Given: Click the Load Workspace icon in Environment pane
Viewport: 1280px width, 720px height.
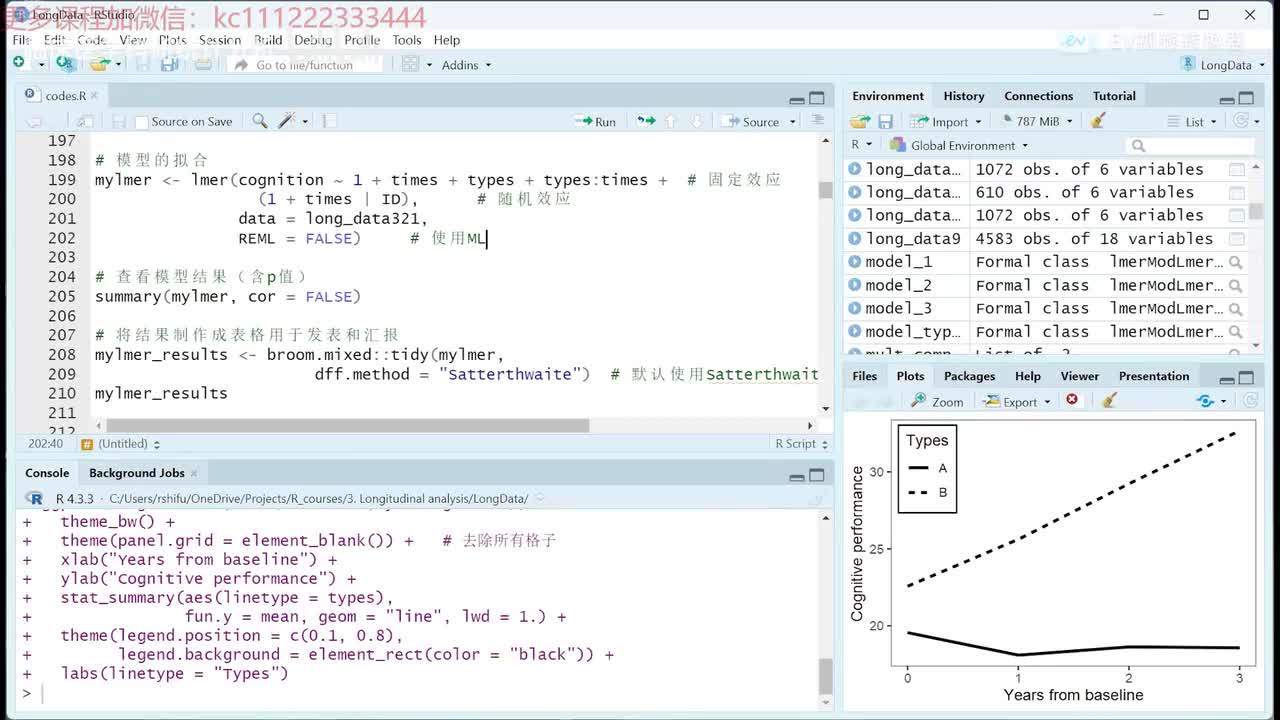Looking at the screenshot, I should pyautogui.click(x=860, y=121).
